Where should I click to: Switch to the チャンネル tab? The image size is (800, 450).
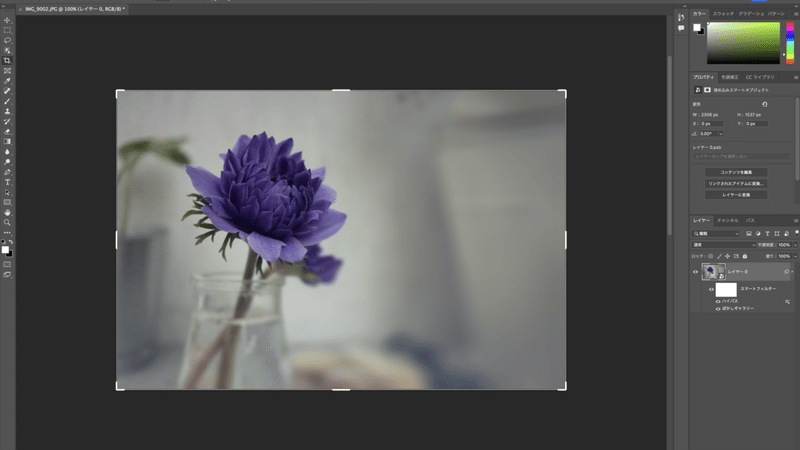(728, 220)
